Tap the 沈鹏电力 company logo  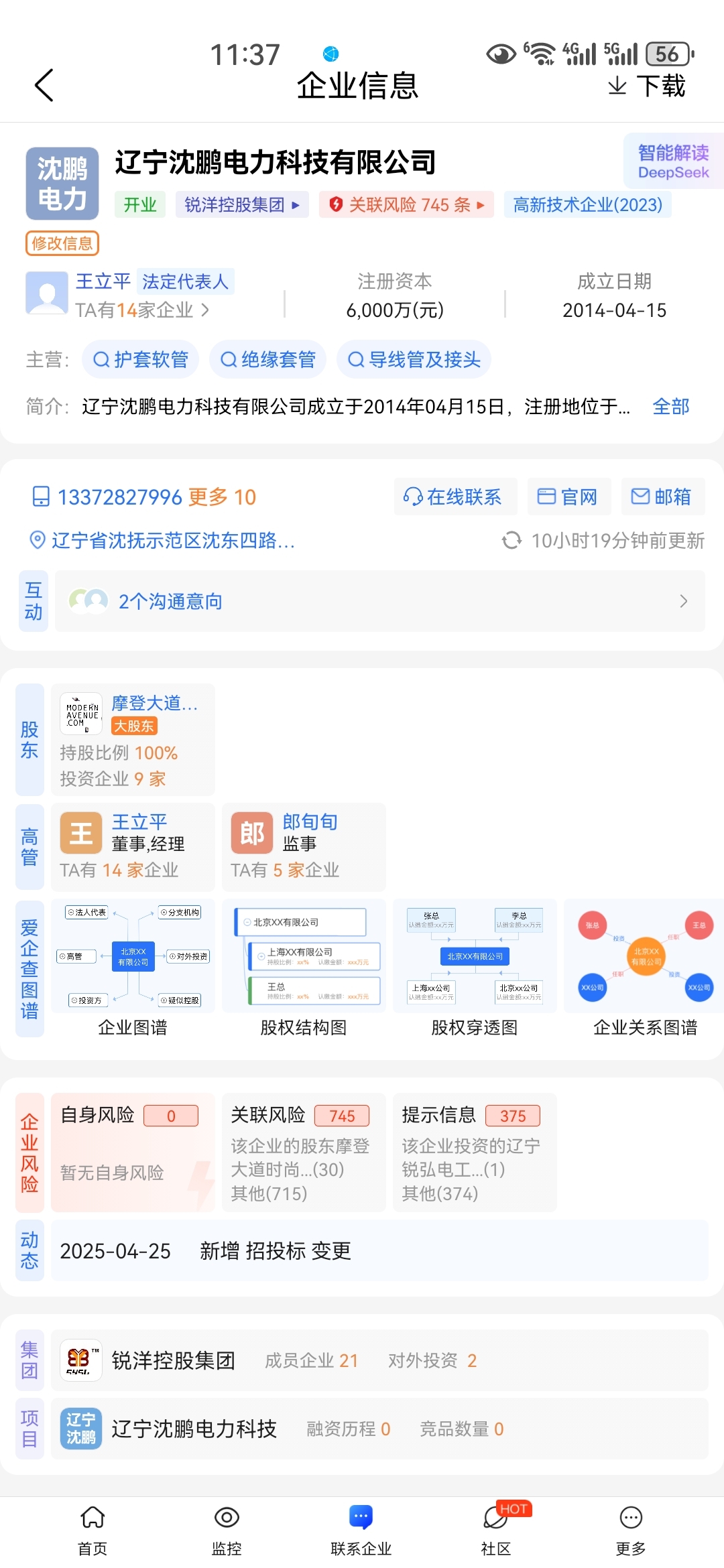click(62, 184)
